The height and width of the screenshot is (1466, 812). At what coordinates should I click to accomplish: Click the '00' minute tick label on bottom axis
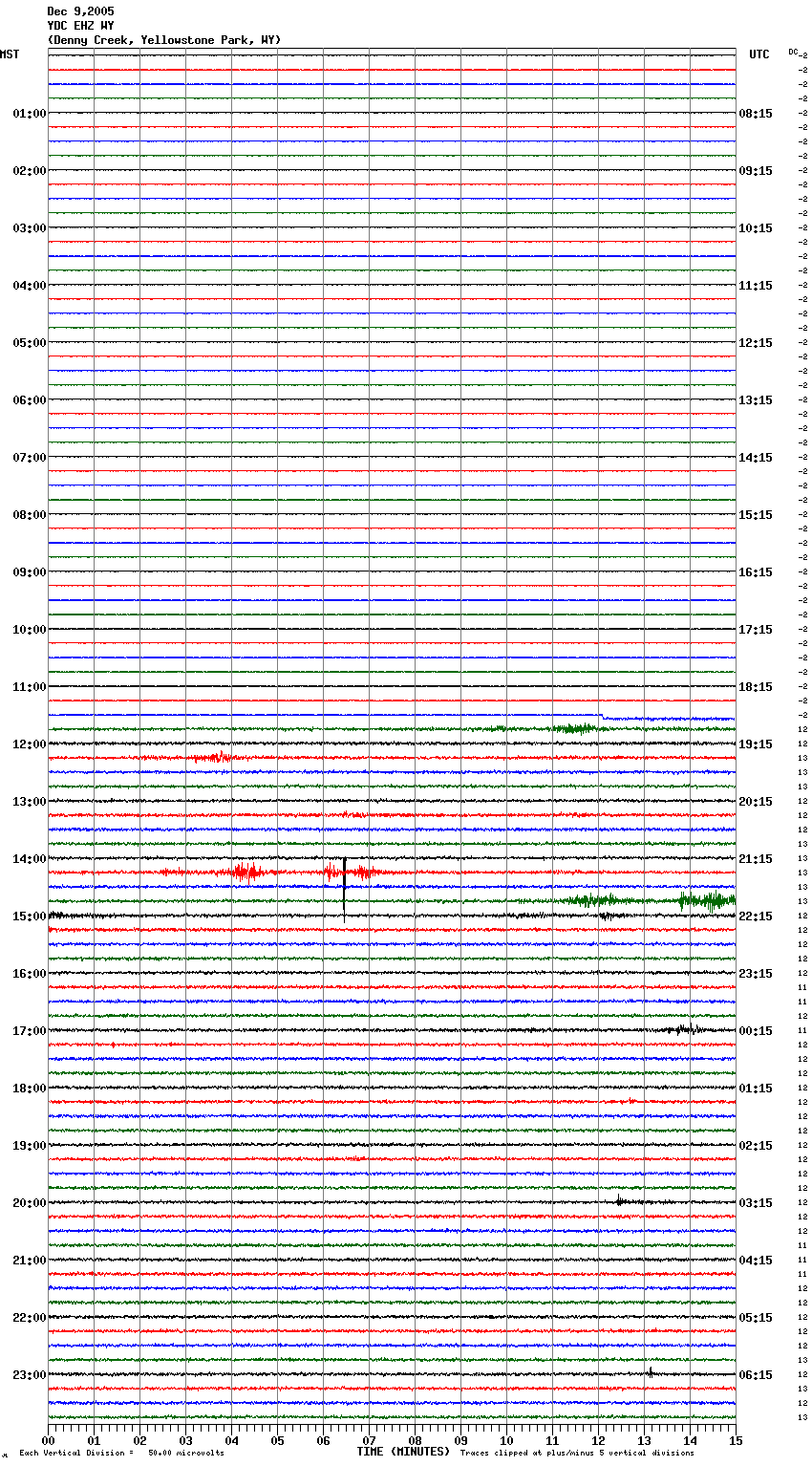48,1440
